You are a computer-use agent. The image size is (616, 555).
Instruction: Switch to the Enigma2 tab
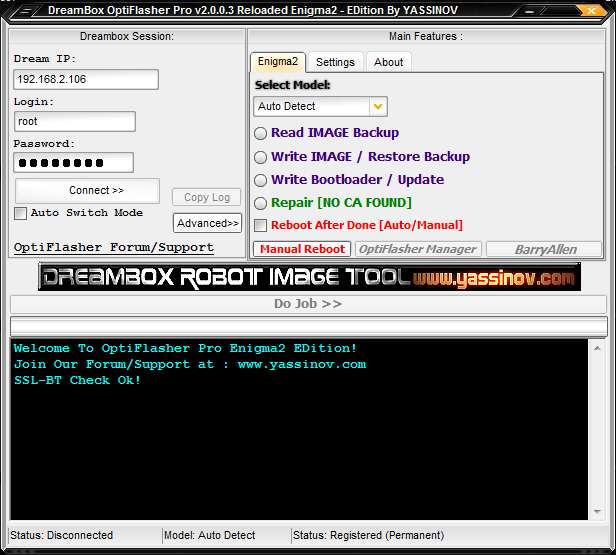(278, 62)
